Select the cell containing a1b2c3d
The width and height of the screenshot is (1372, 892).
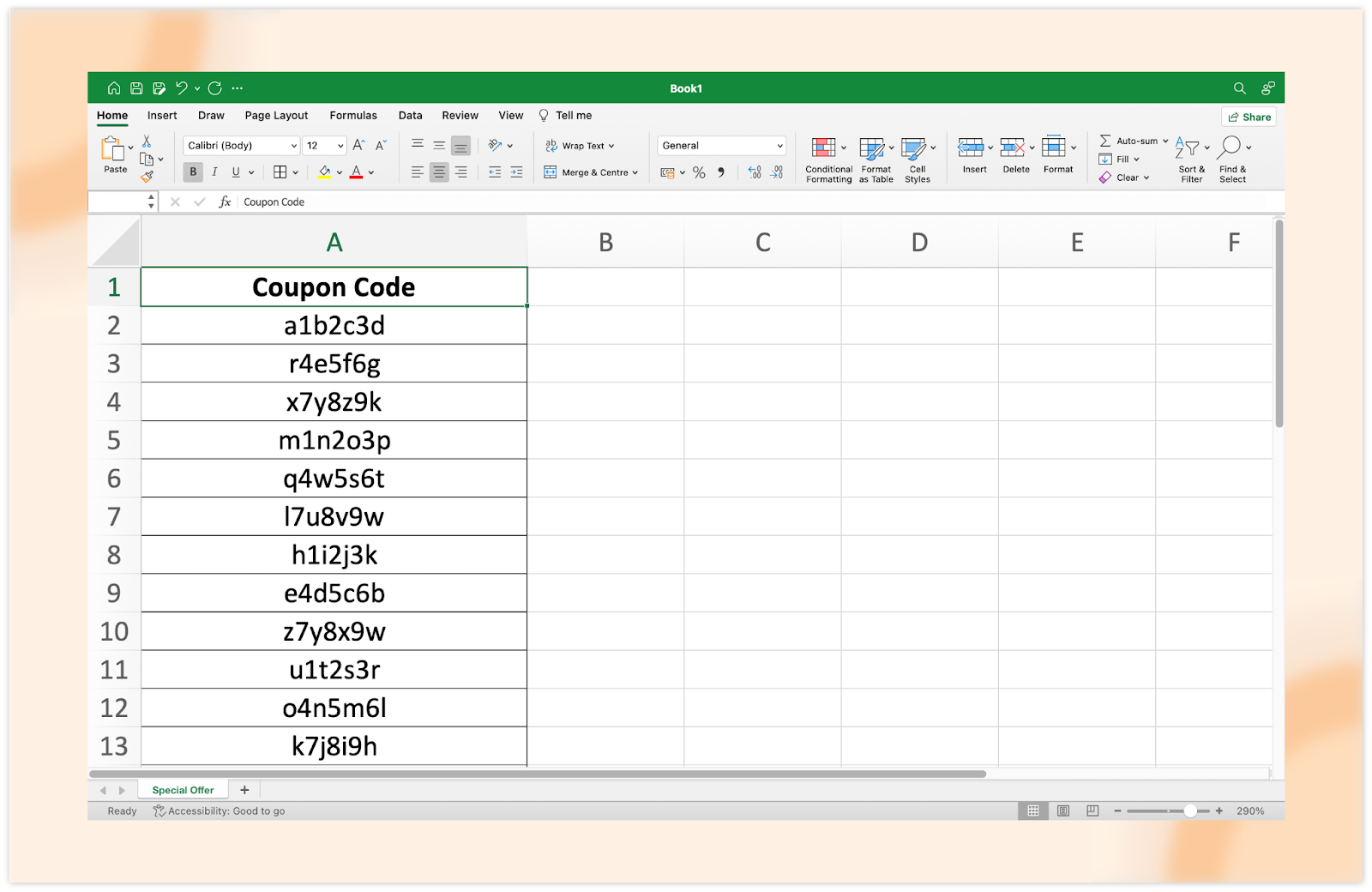tap(334, 326)
